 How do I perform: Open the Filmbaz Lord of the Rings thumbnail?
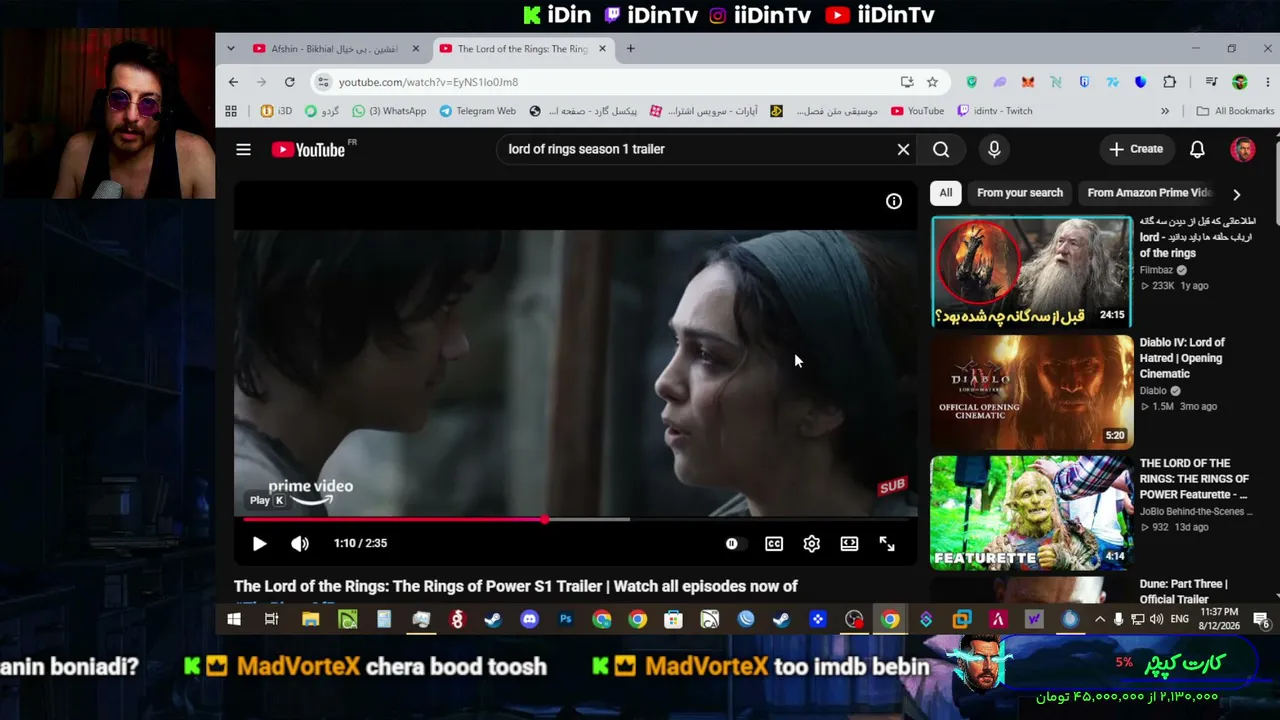click(1032, 272)
